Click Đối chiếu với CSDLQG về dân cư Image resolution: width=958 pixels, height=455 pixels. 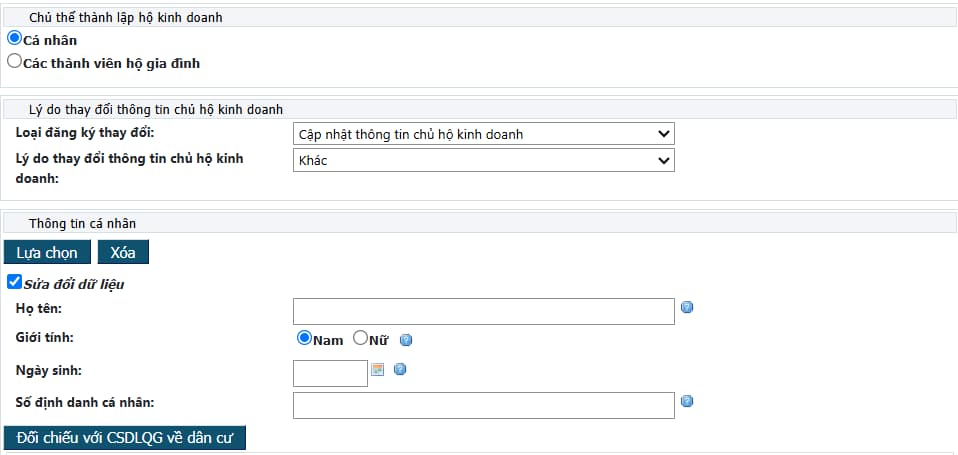click(x=125, y=438)
